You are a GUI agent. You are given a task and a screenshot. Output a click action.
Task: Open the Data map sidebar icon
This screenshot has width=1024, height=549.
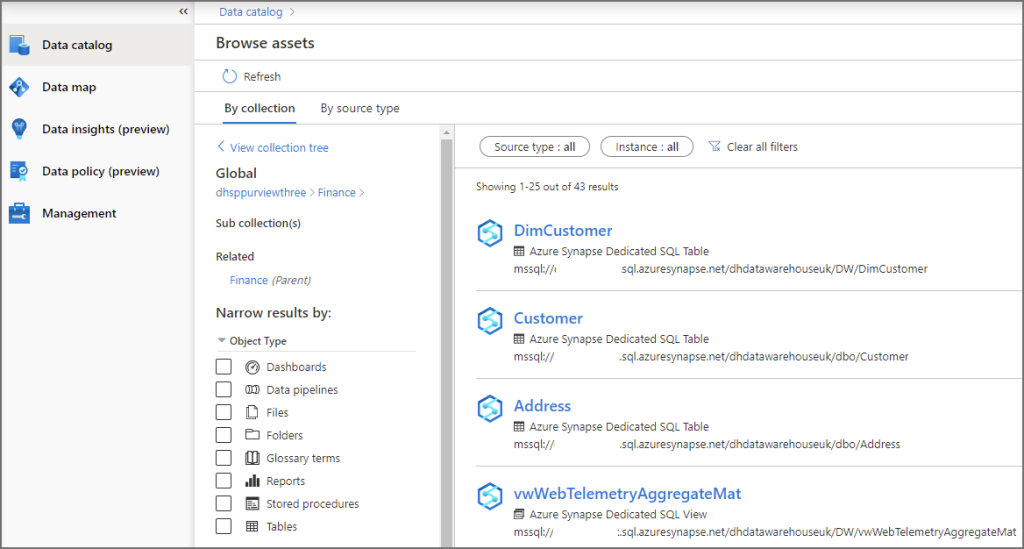click(20, 87)
